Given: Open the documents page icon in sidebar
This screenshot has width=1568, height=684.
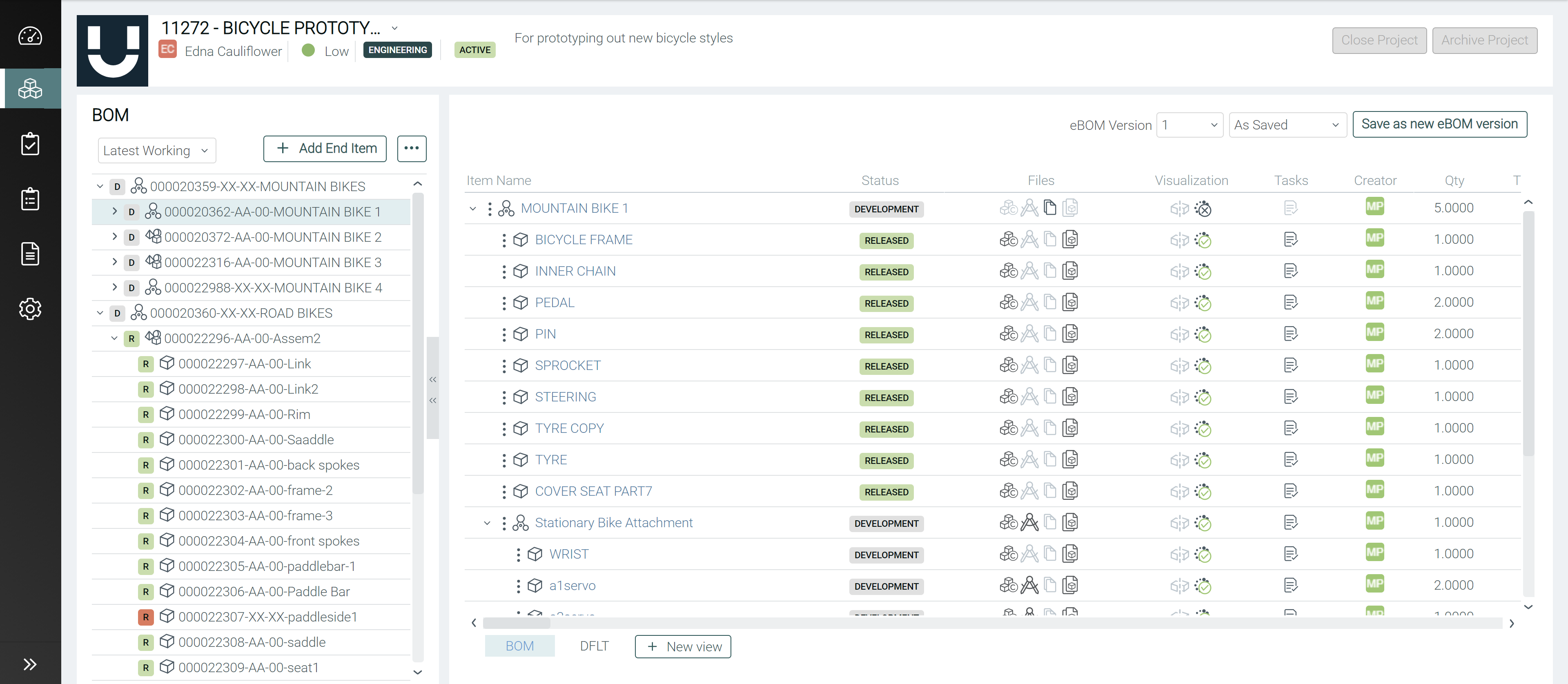Looking at the screenshot, I should coord(30,254).
